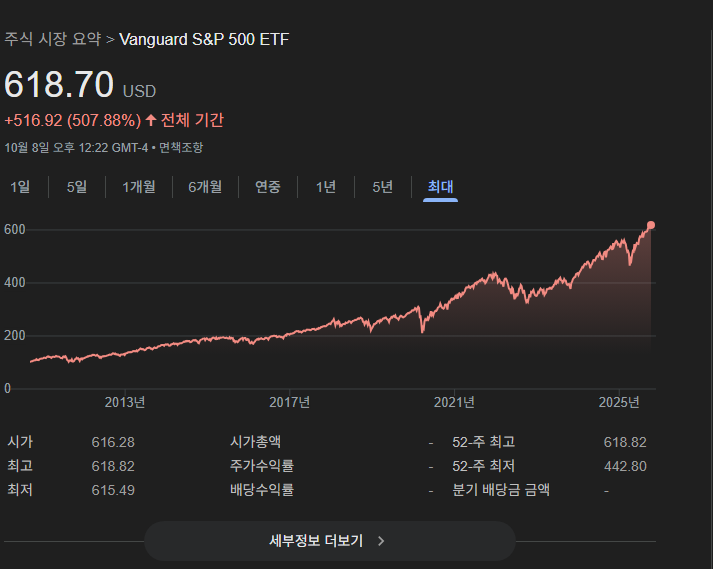
Task: Show the 5년 chart range
Action: coord(382,186)
